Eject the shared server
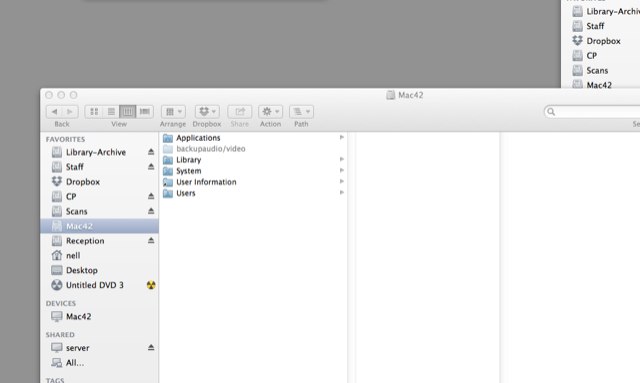Image resolution: width=640 pixels, height=383 pixels. click(x=151, y=347)
